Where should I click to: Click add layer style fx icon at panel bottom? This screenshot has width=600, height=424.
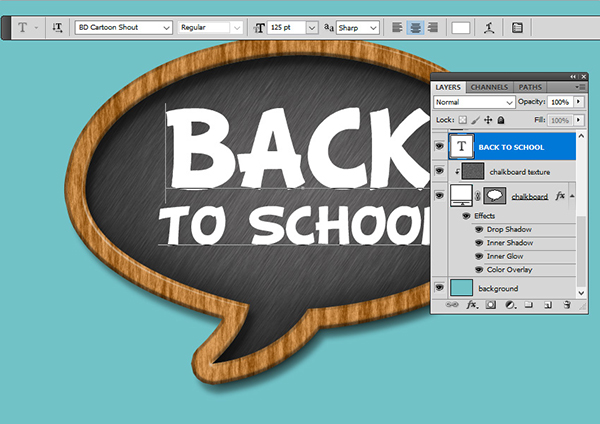tap(471, 305)
